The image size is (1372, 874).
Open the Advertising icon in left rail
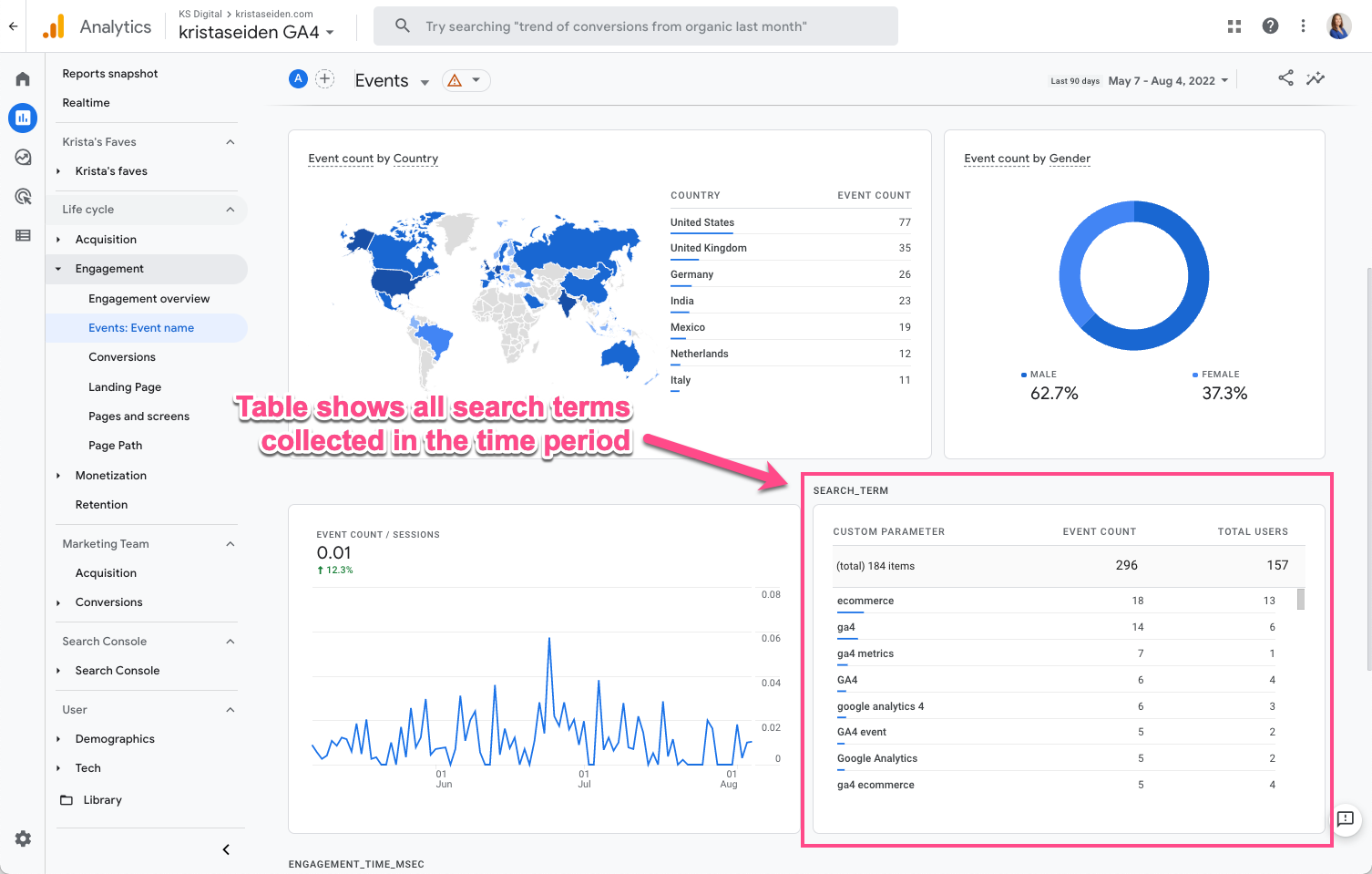click(x=23, y=196)
